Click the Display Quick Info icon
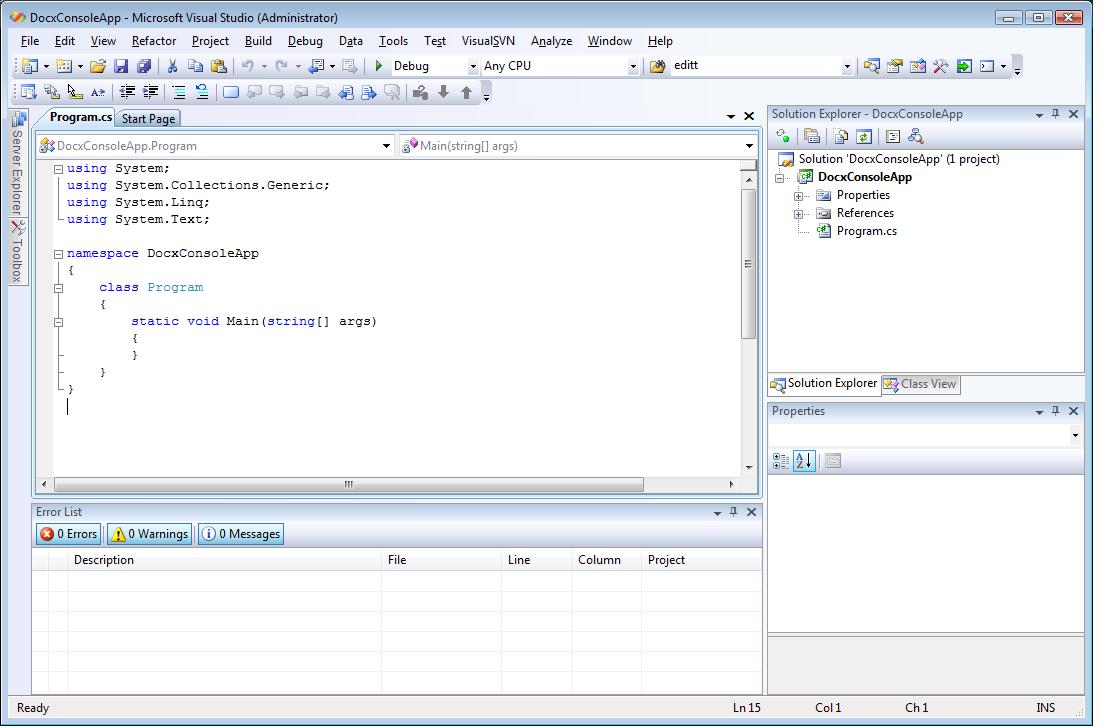1107x726 pixels. click(x=75, y=92)
